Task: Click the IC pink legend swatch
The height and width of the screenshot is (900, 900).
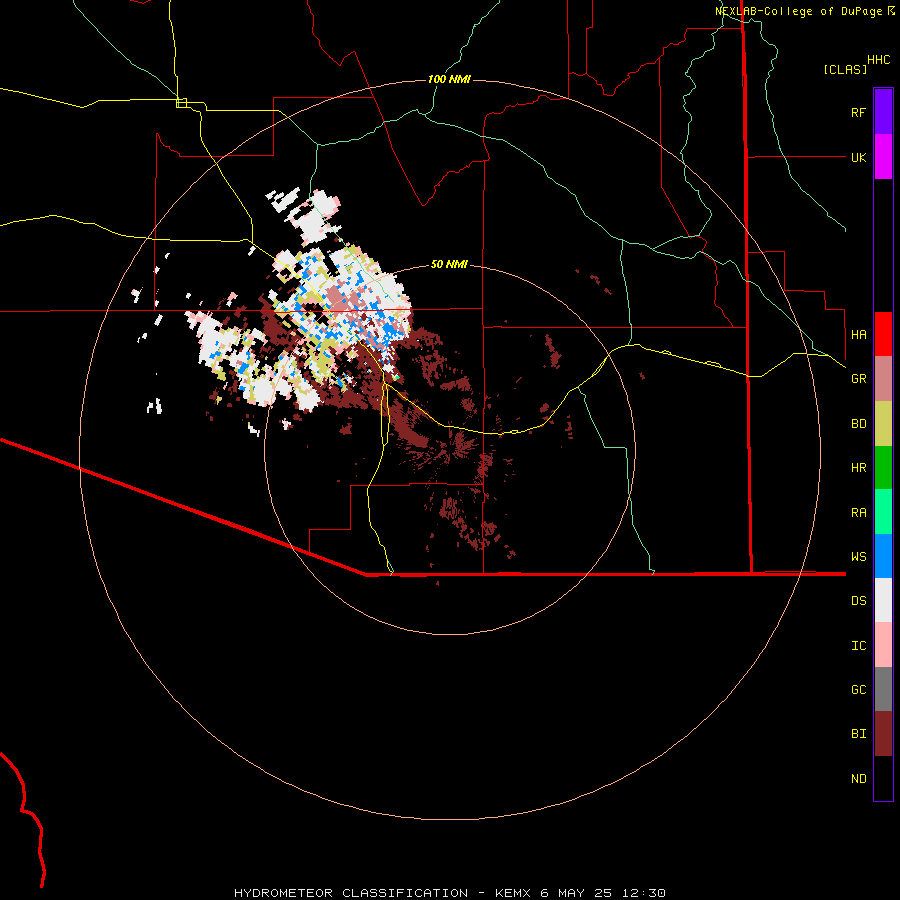Action: click(x=883, y=645)
